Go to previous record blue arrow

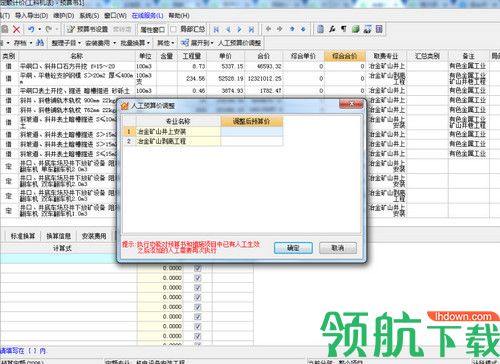[228, 29]
